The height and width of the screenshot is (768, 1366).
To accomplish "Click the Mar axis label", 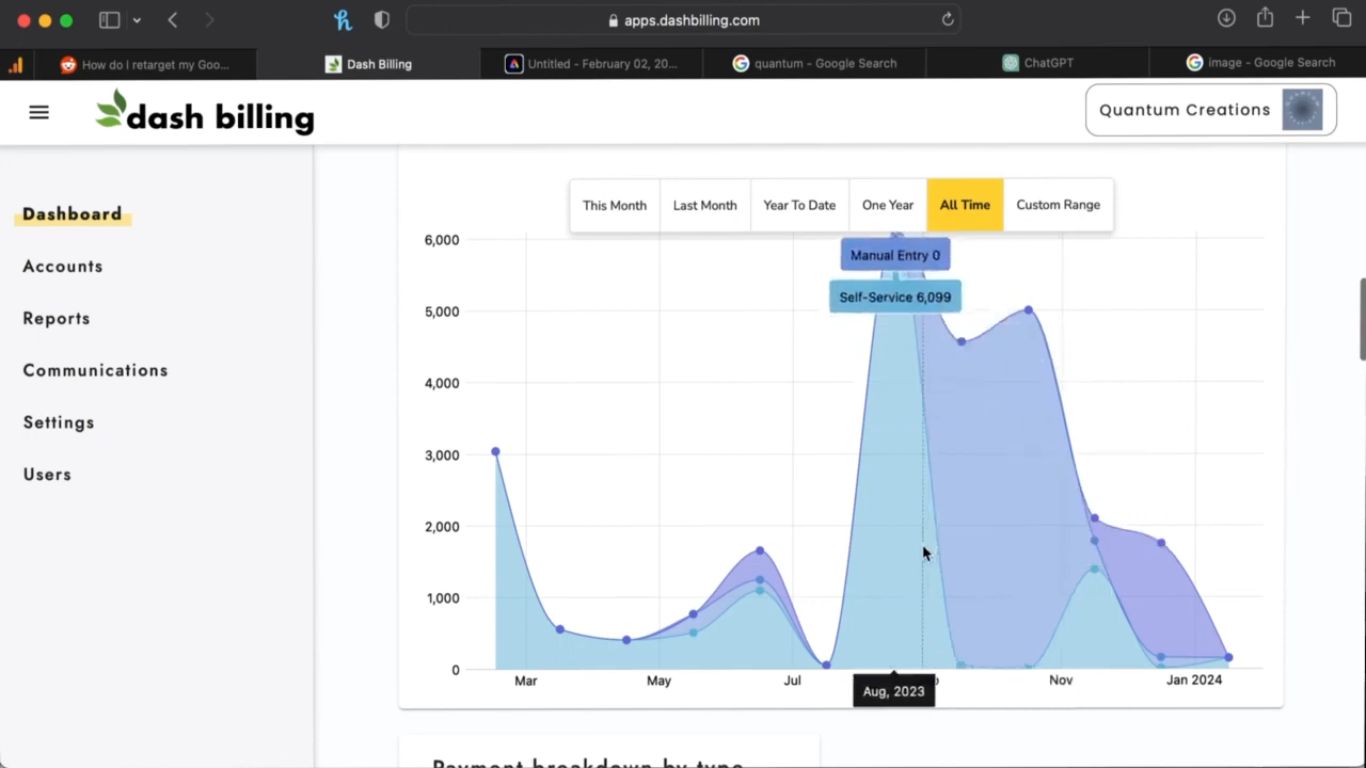I will click(526, 680).
